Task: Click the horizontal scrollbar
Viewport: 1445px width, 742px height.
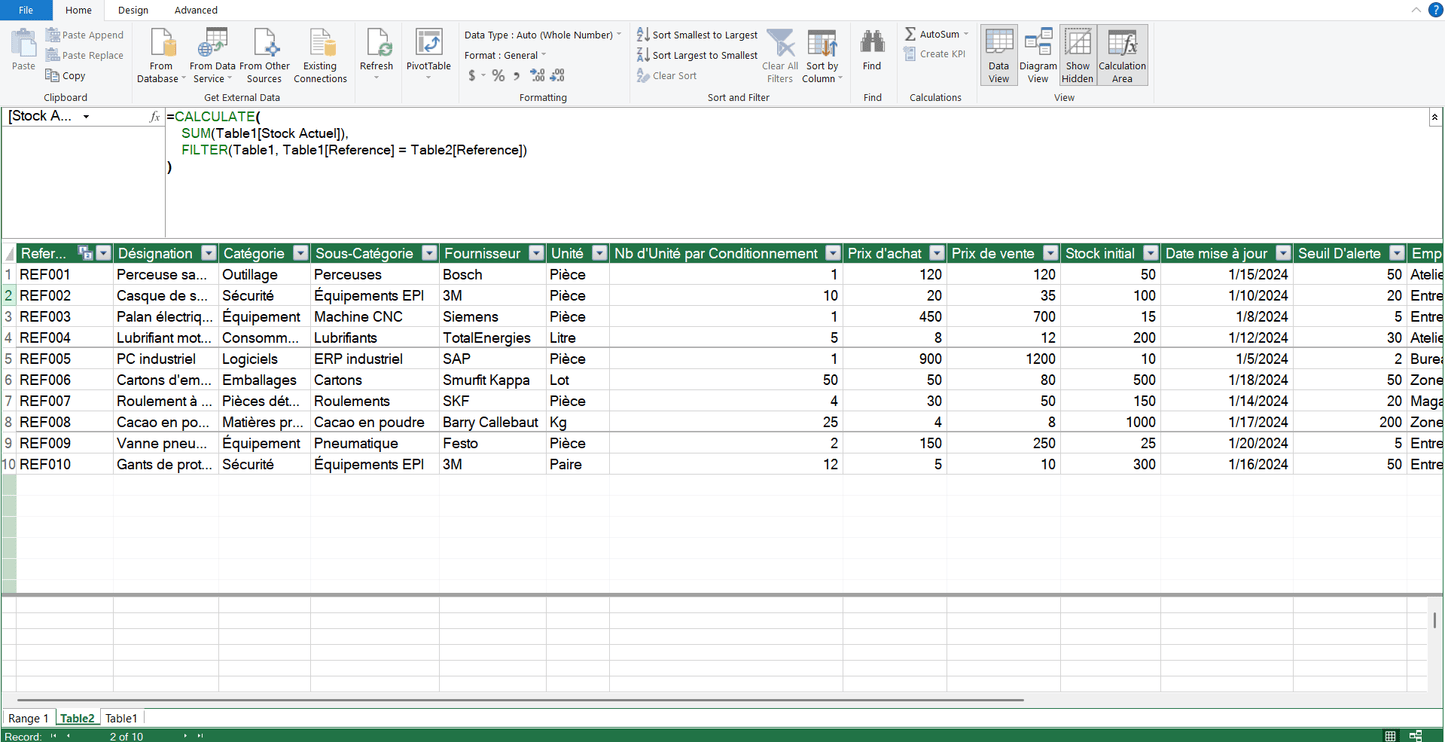Action: coord(520,700)
